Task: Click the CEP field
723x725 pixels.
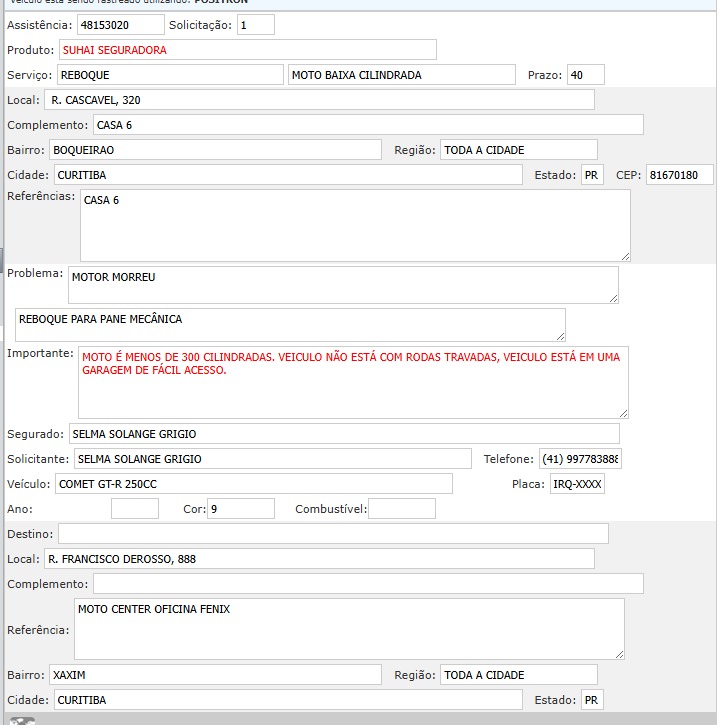Action: click(679, 175)
